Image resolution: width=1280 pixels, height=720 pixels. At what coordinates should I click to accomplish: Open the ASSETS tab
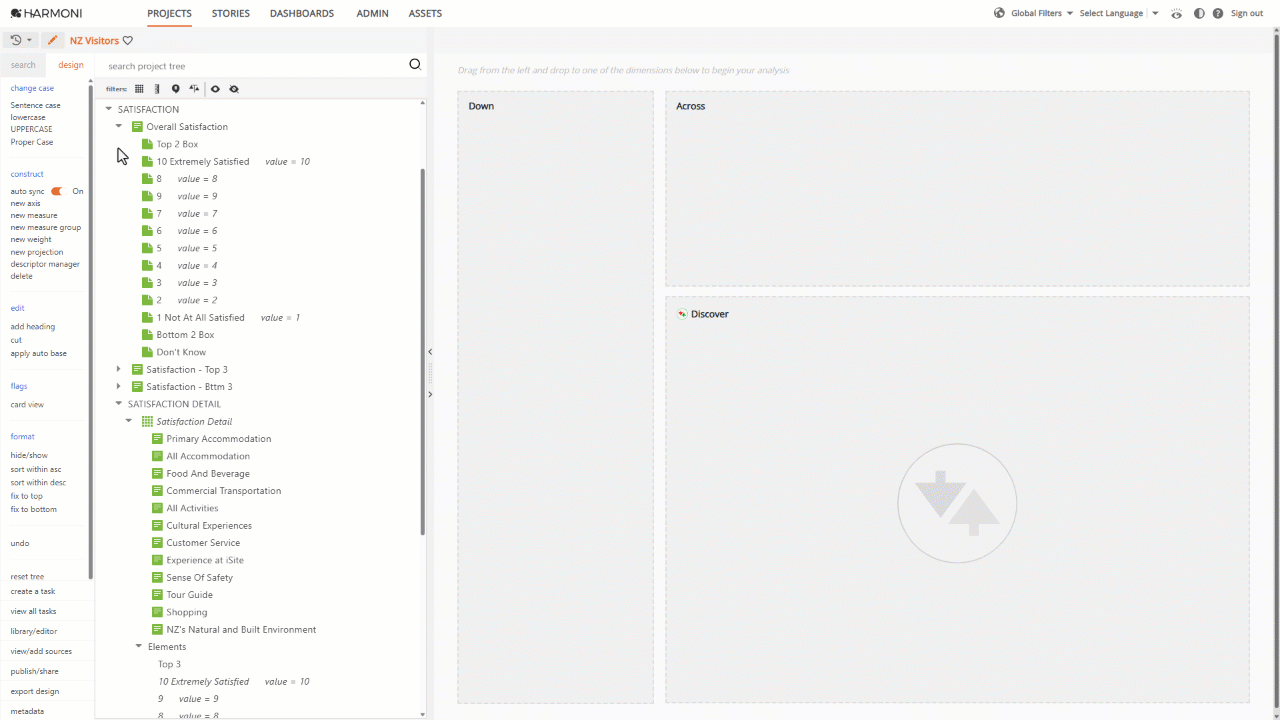click(x=425, y=14)
